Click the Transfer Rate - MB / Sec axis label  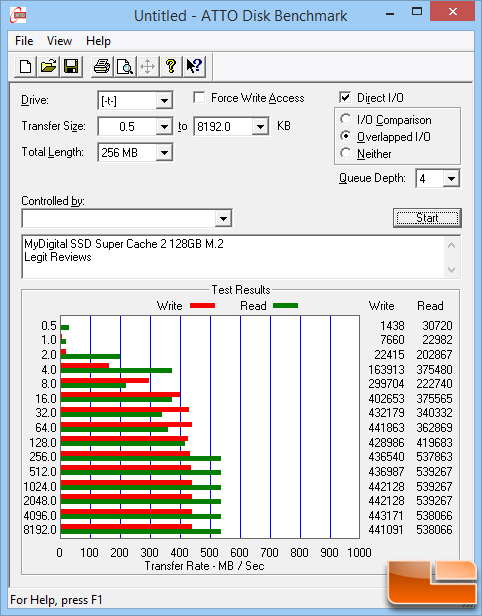(x=204, y=566)
